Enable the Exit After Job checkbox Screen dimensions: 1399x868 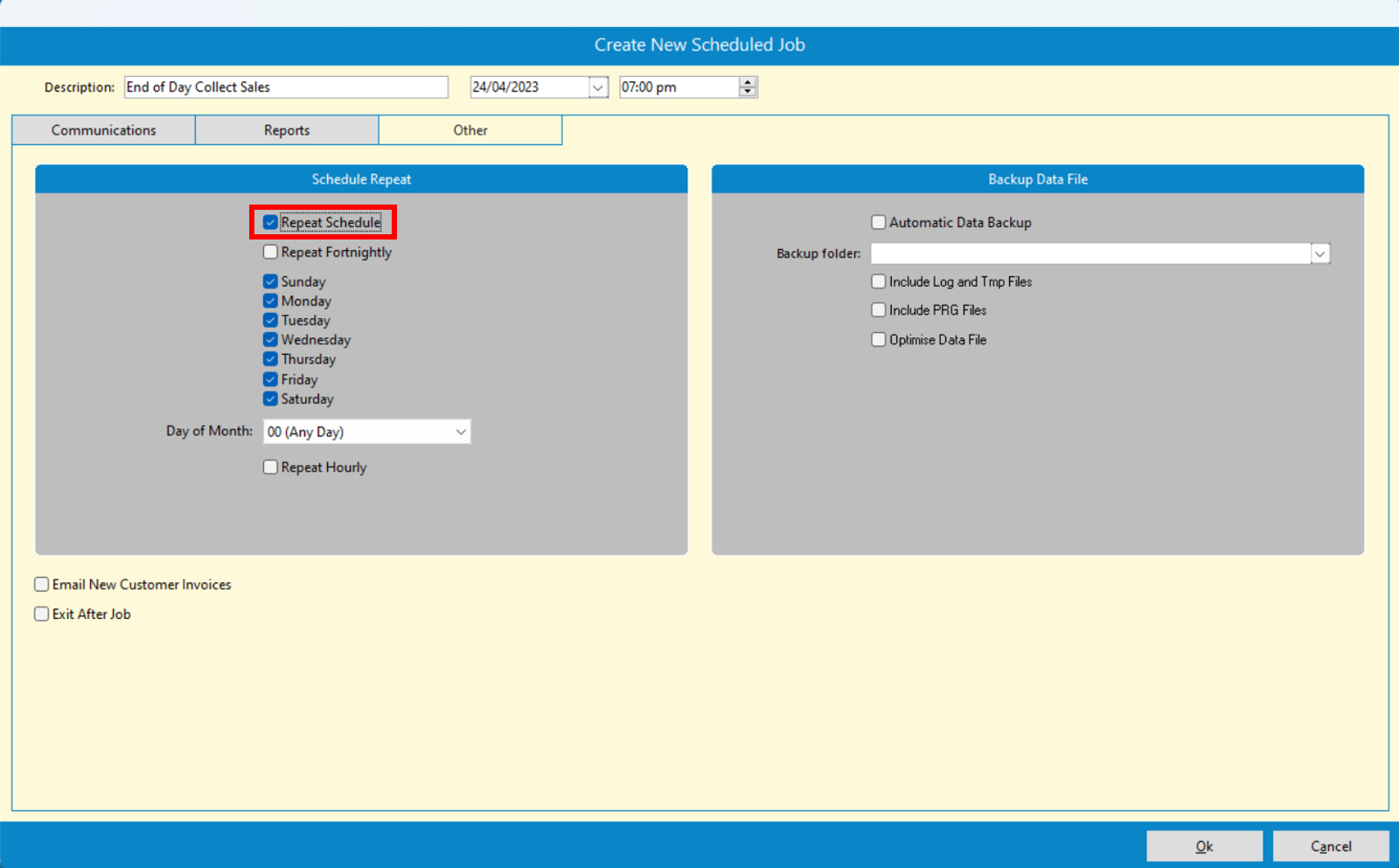[x=42, y=615]
